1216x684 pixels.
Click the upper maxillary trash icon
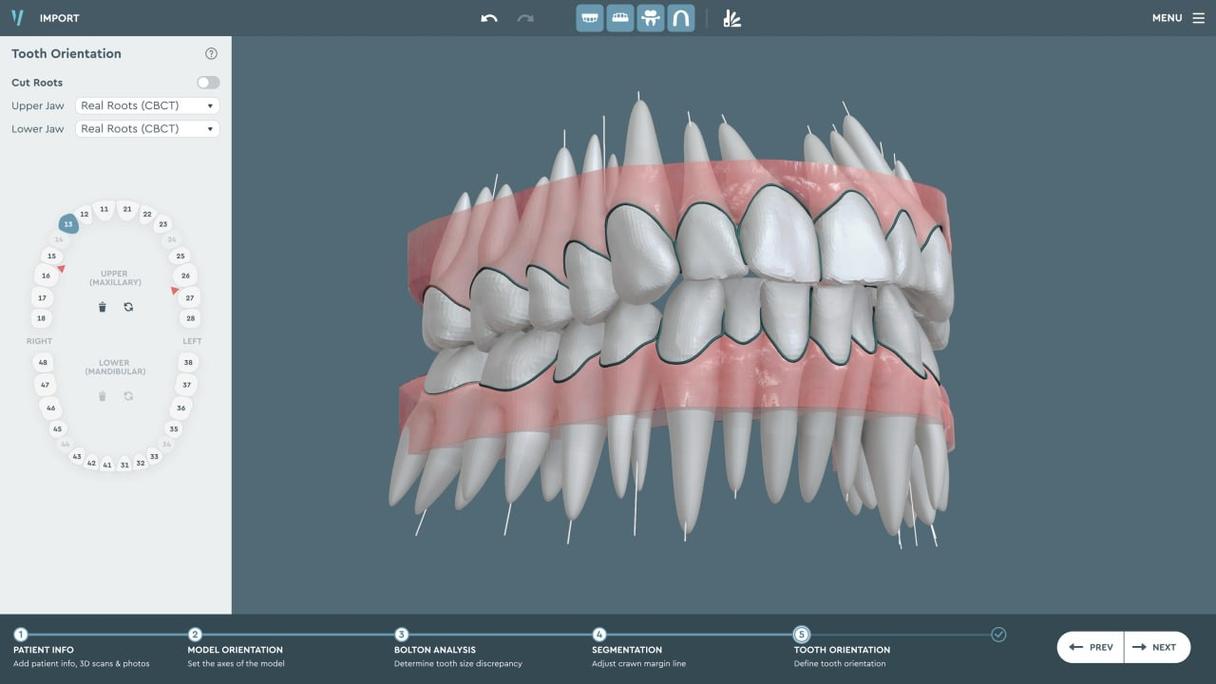(x=102, y=307)
